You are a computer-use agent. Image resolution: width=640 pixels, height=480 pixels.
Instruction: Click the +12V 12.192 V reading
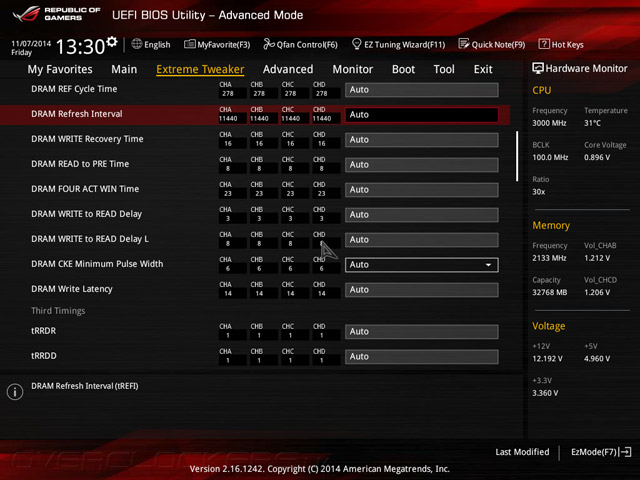coord(547,359)
